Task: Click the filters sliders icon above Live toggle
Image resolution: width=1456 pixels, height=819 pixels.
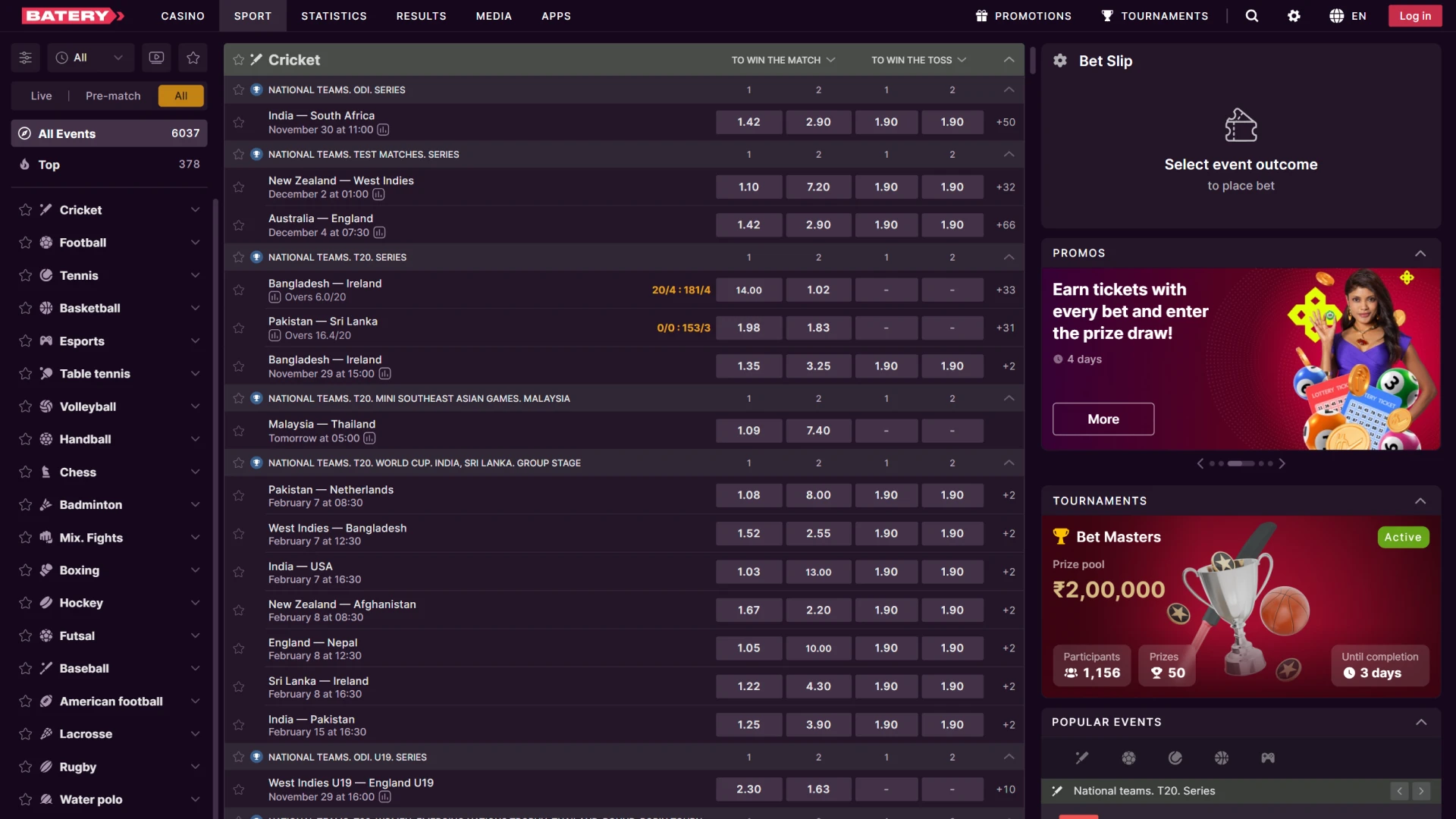Action: (x=25, y=58)
